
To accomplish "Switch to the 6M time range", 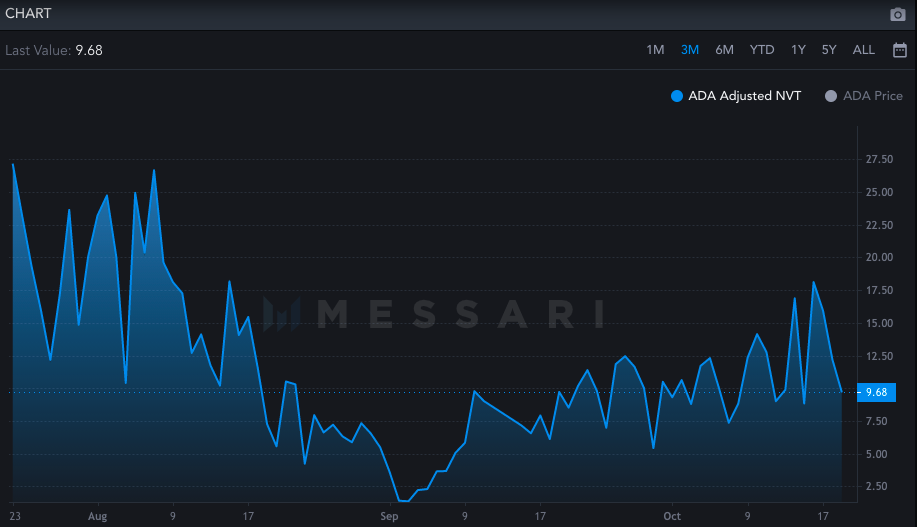I will click(x=724, y=50).
